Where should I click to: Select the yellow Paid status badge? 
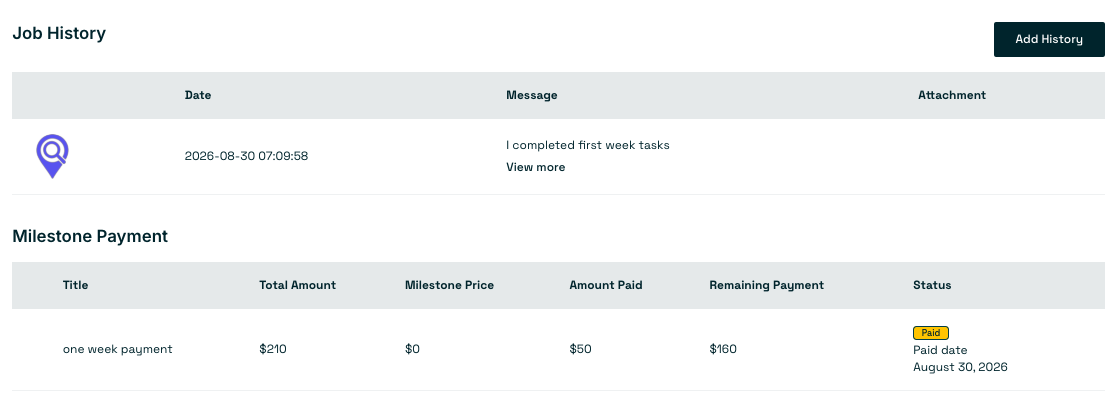930,333
